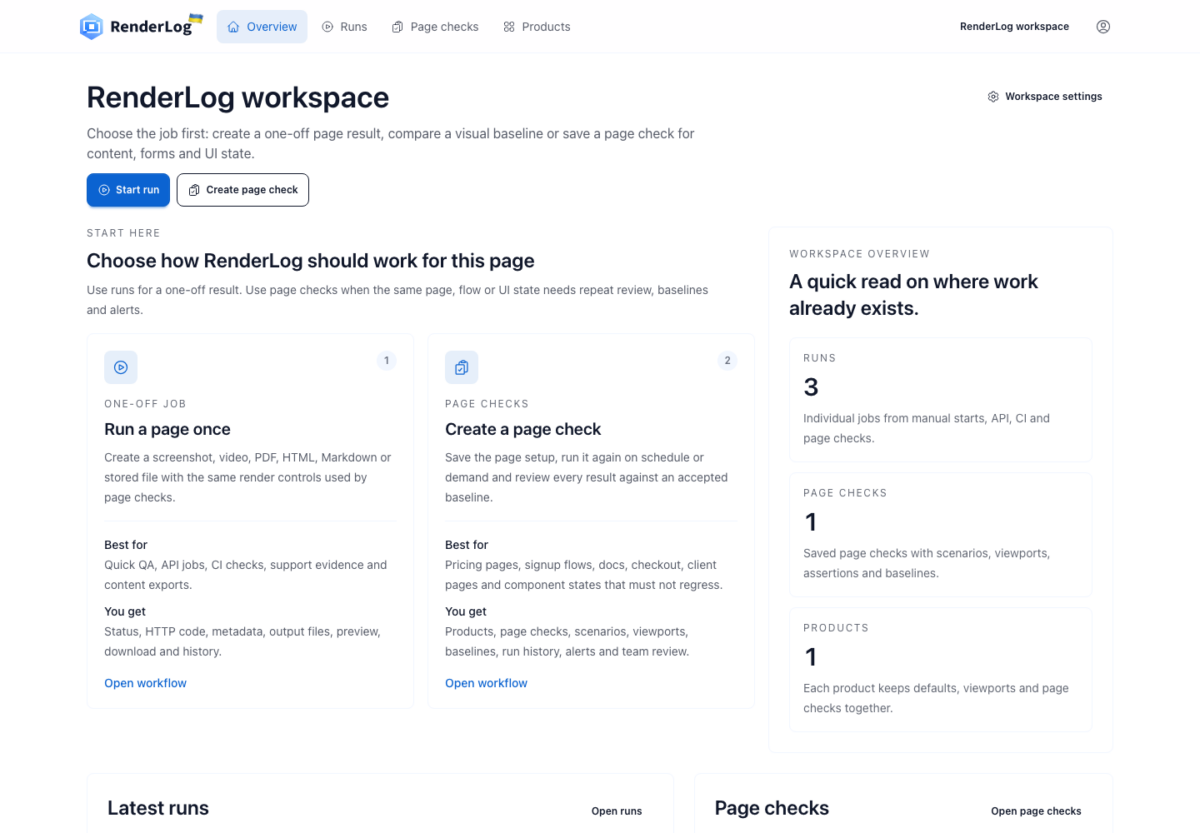Click the ONE-OFF JOB label

[x=145, y=404]
